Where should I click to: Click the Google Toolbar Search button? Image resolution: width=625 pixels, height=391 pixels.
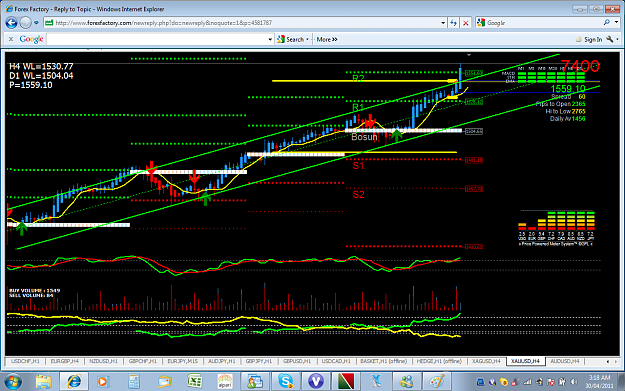291,39
